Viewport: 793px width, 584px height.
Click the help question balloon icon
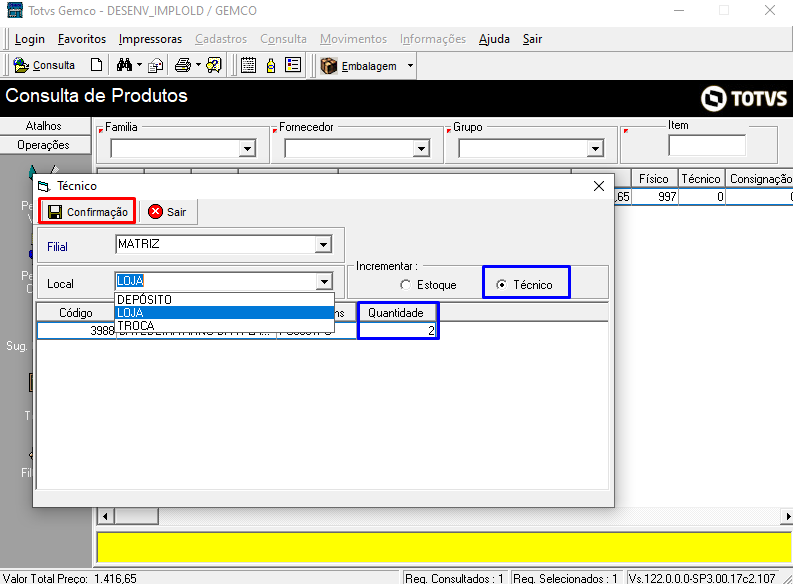coord(214,65)
